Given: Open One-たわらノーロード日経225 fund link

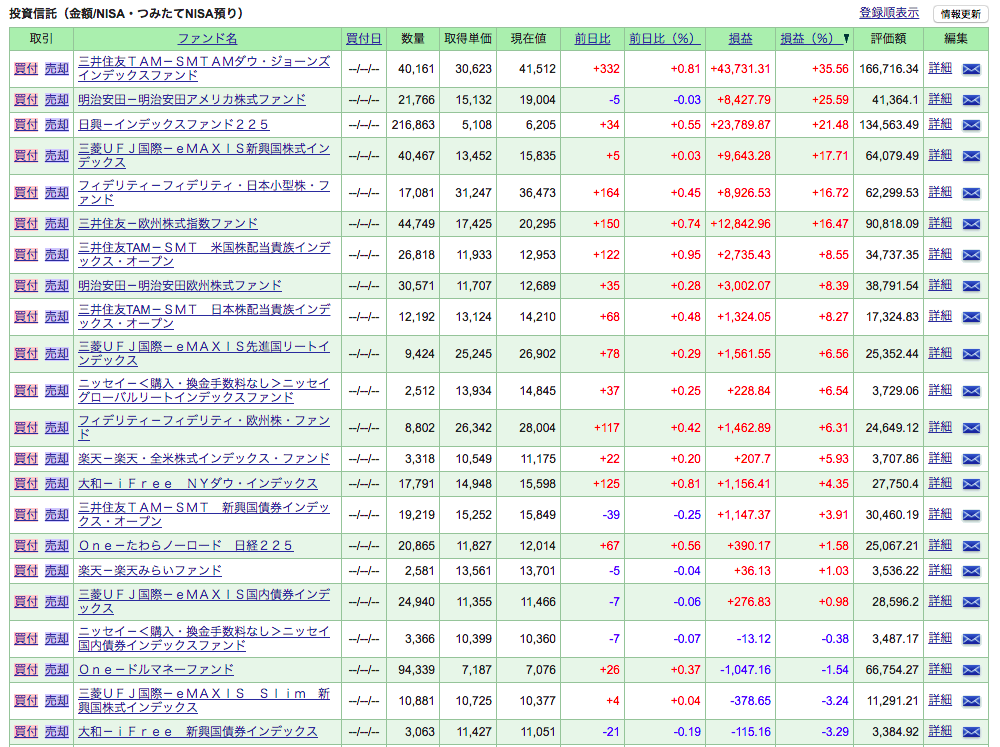Looking at the screenshot, I should point(186,545).
